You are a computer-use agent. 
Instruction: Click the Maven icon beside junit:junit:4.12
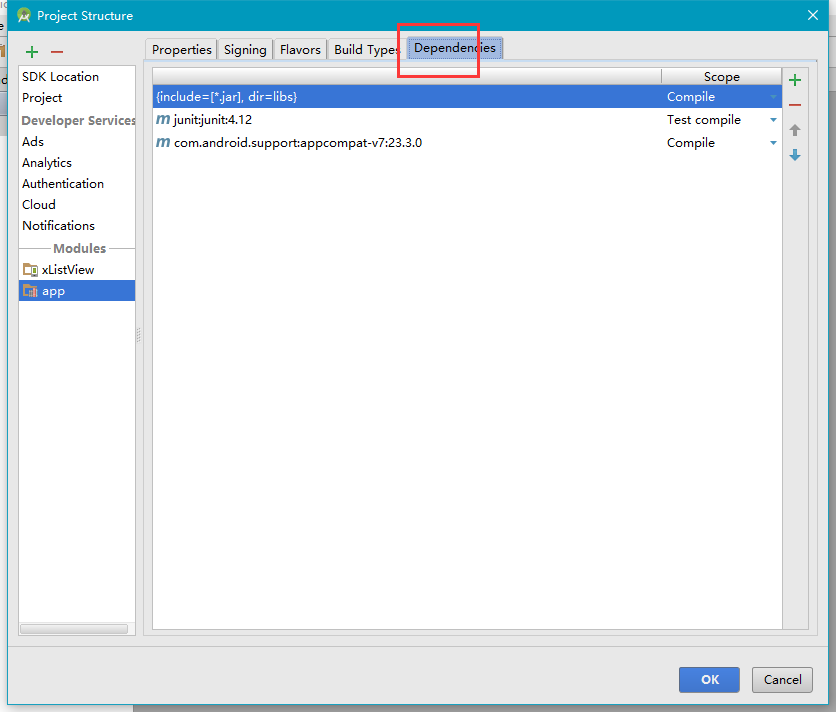(x=163, y=119)
